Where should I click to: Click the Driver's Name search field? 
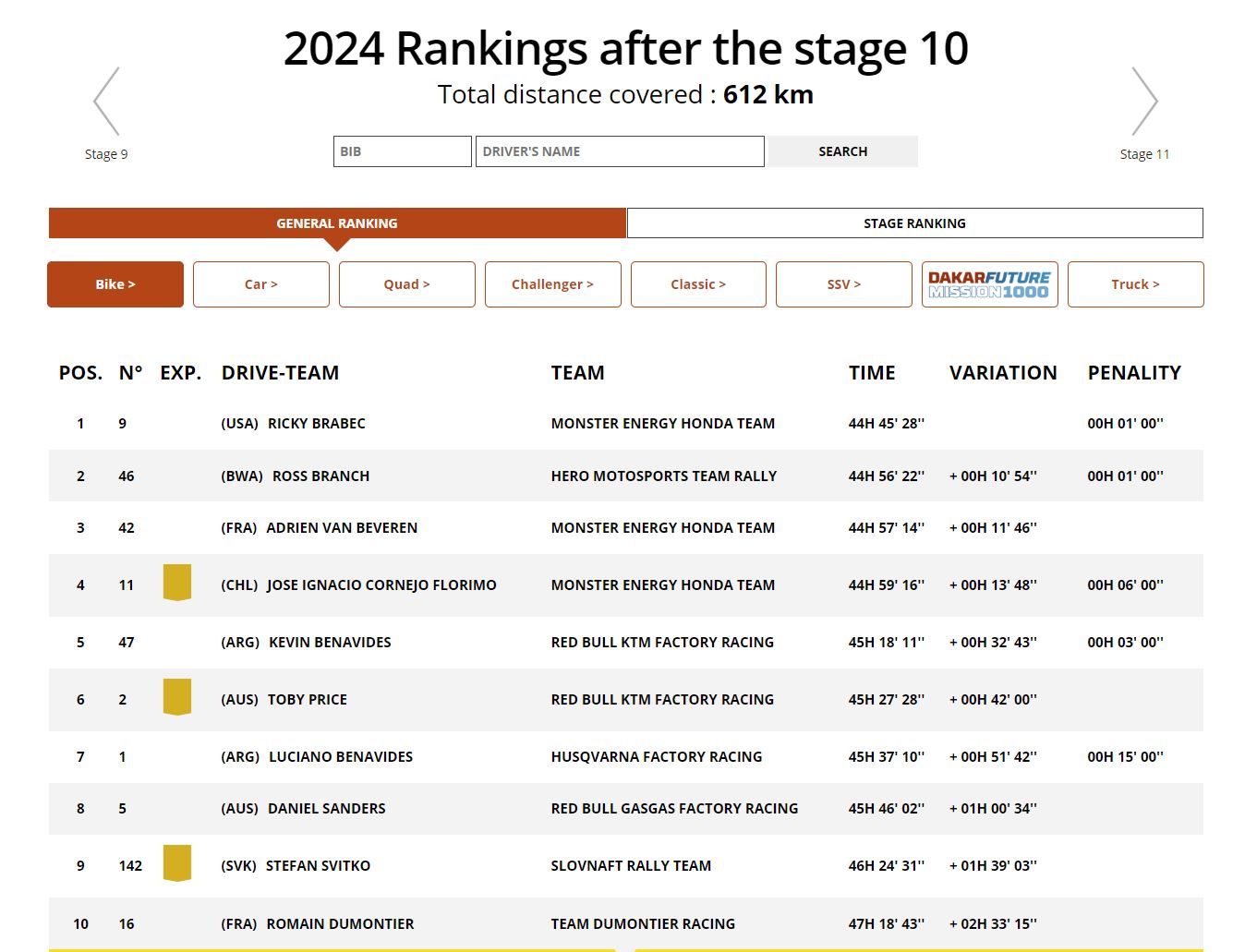[619, 151]
